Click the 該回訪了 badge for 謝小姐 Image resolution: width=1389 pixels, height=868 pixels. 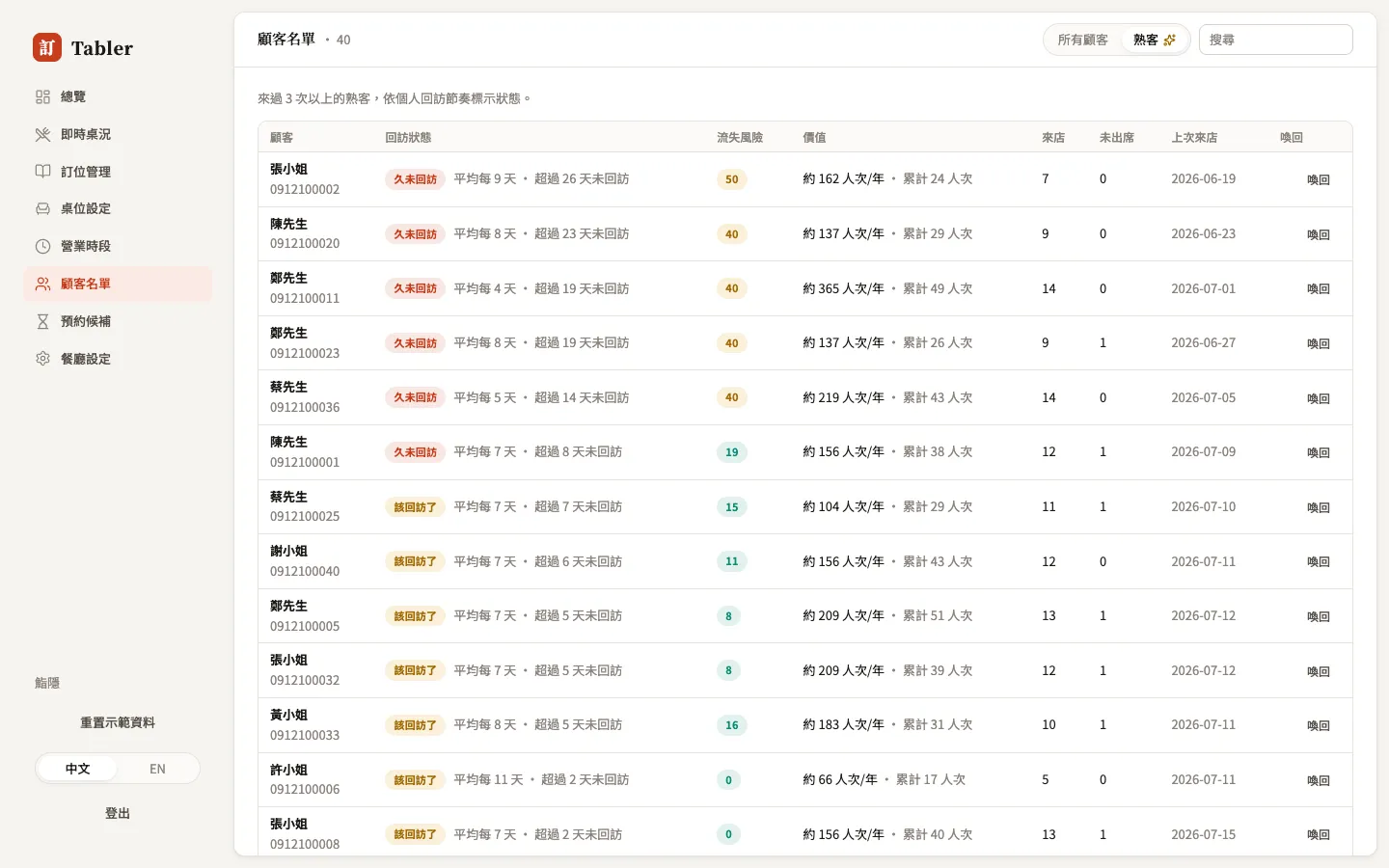point(415,561)
